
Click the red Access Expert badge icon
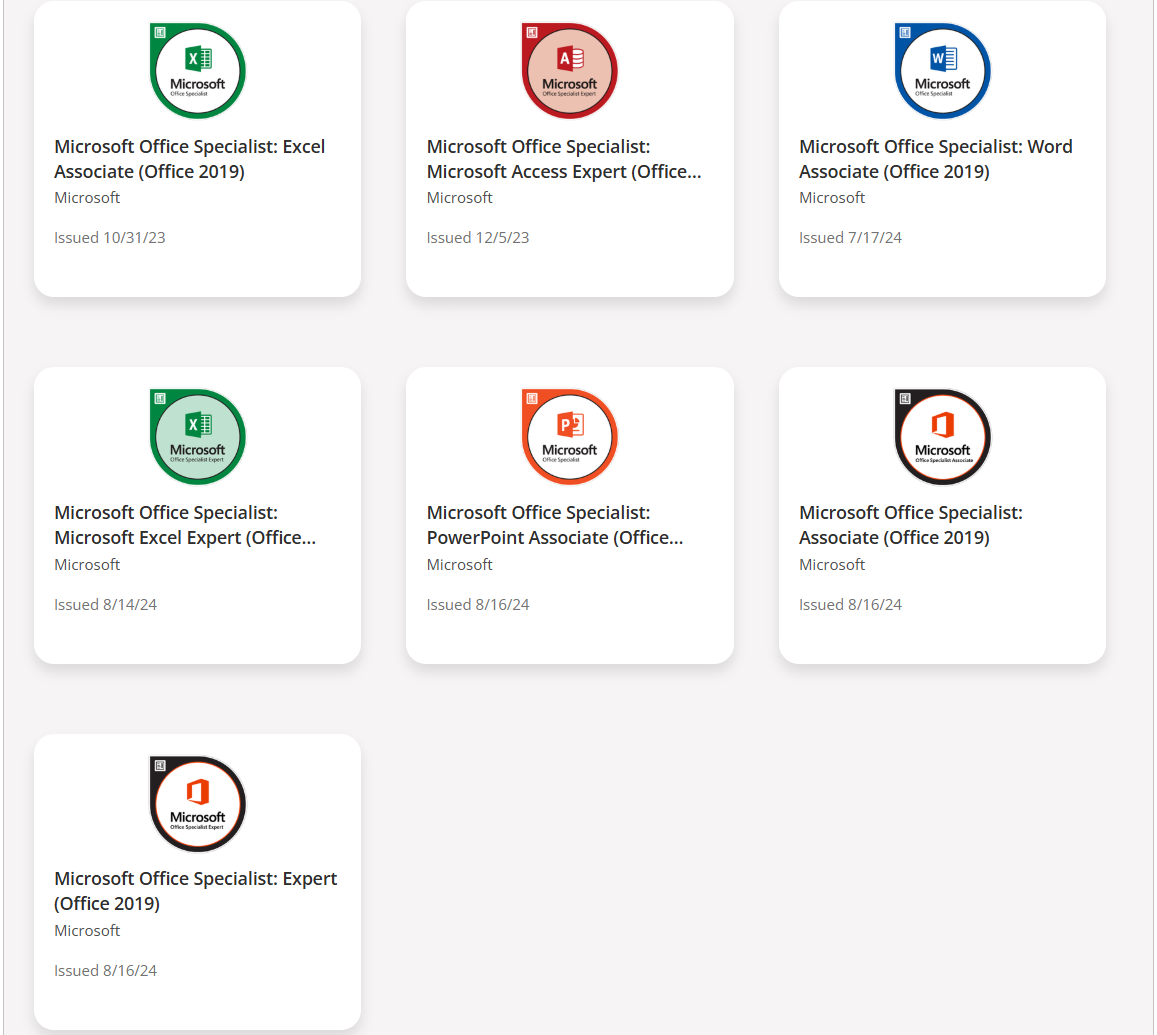[569, 71]
